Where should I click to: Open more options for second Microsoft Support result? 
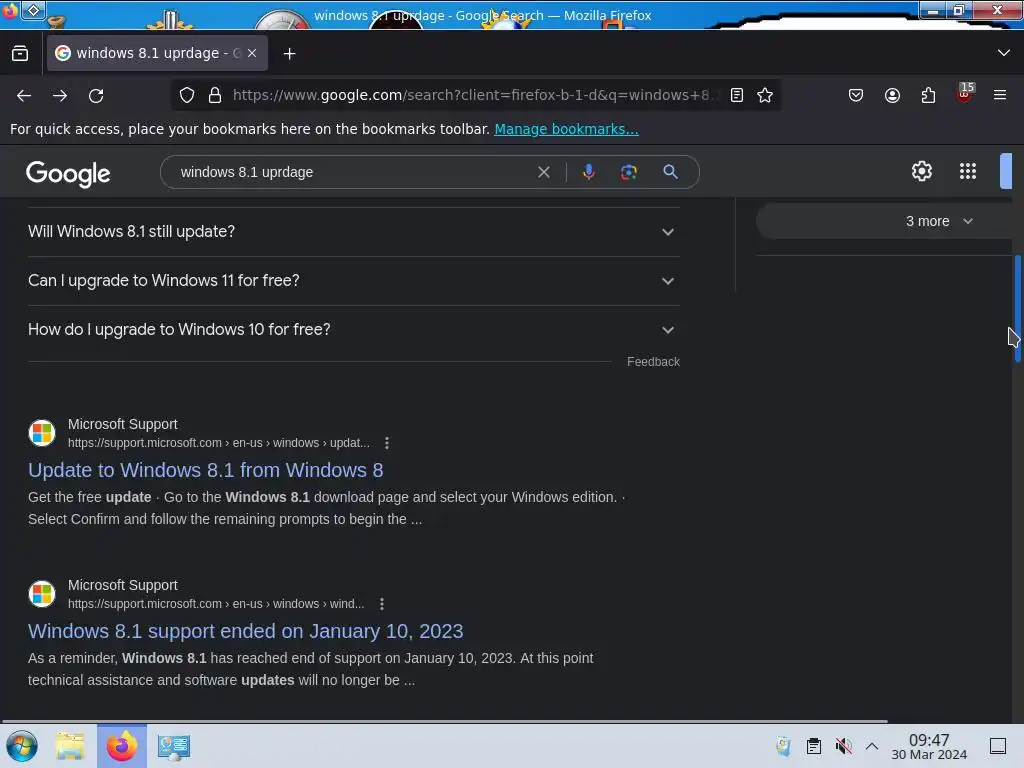(381, 604)
